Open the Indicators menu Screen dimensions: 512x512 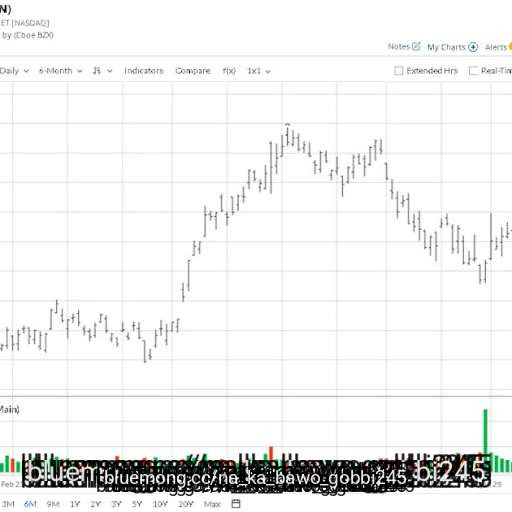(144, 71)
